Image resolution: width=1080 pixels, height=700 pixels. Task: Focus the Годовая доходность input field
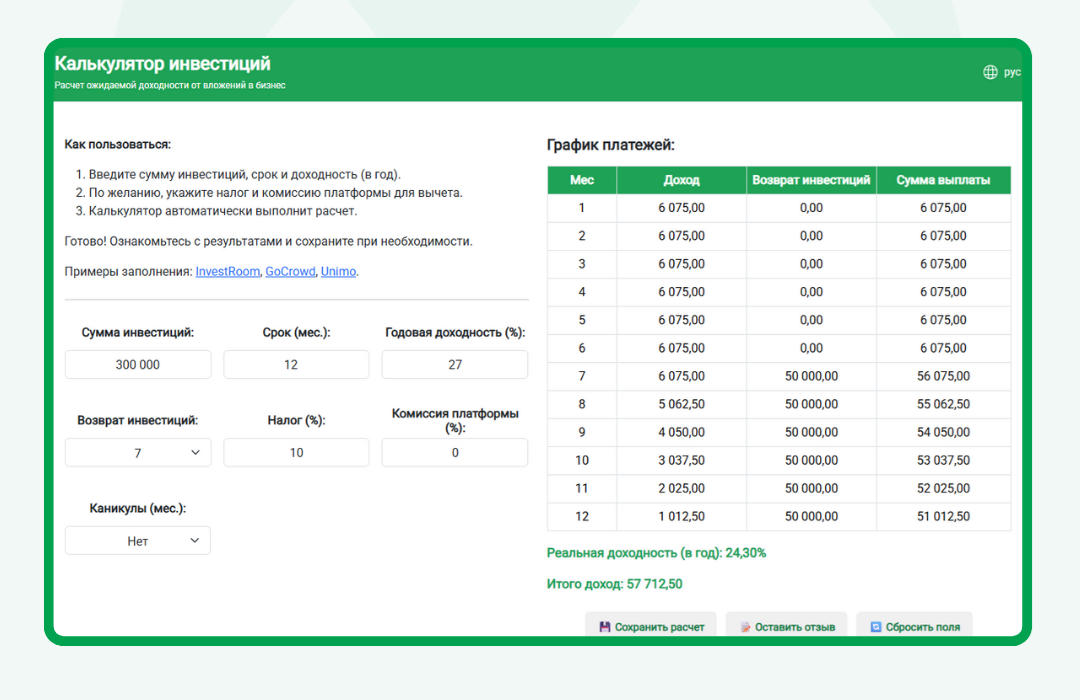point(455,364)
